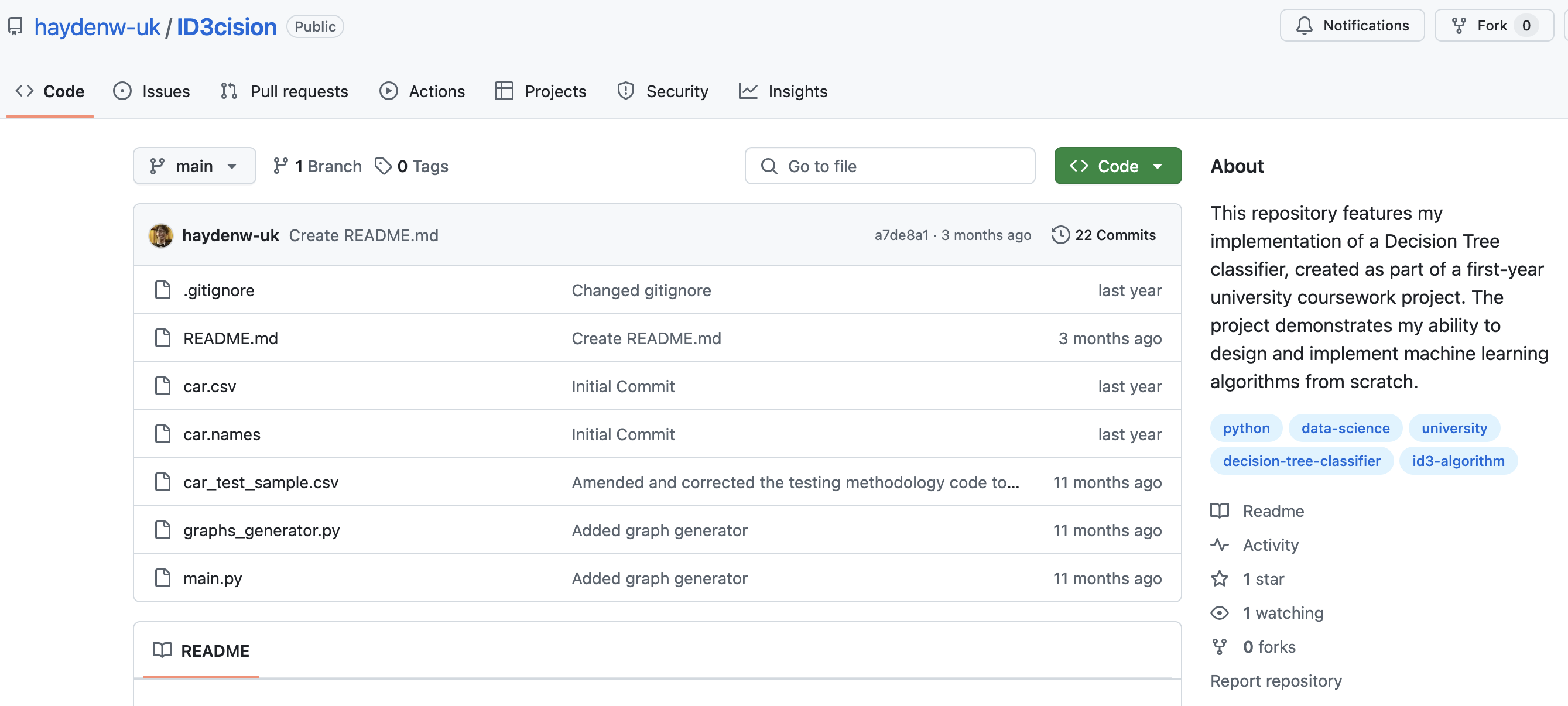
Task: Open the main.py file
Action: (x=213, y=578)
